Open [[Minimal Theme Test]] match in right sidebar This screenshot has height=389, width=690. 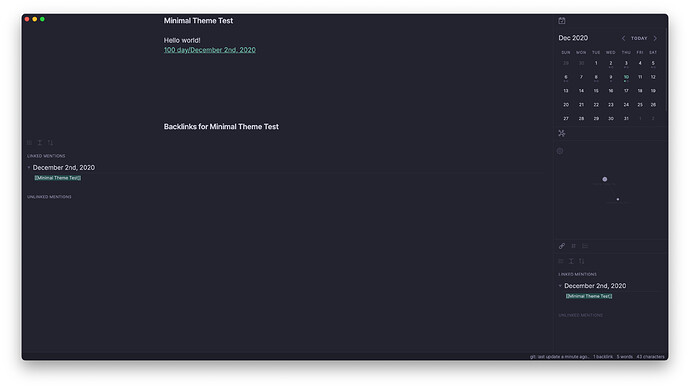pos(589,296)
